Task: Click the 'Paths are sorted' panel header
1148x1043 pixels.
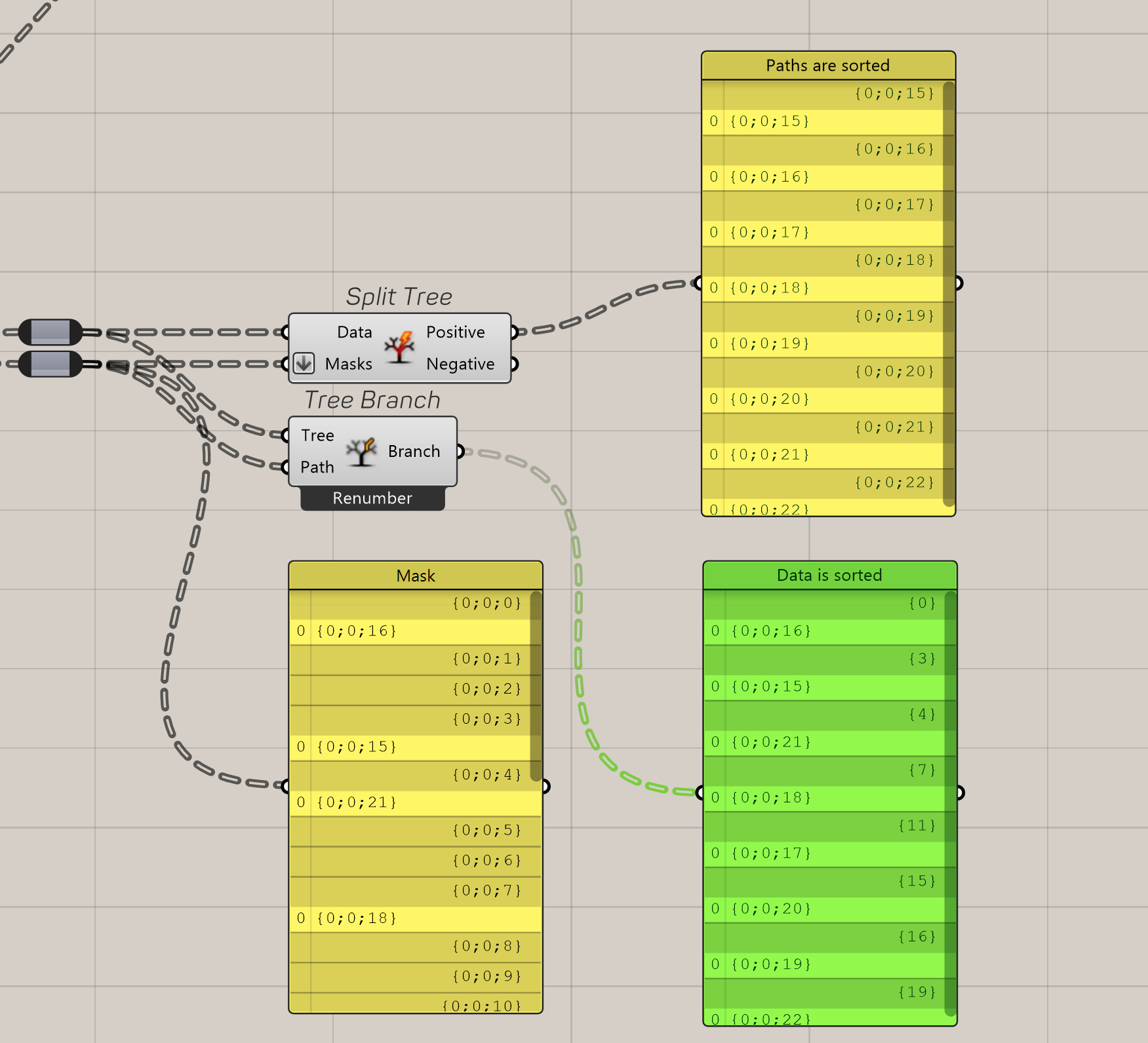Action: click(827, 65)
